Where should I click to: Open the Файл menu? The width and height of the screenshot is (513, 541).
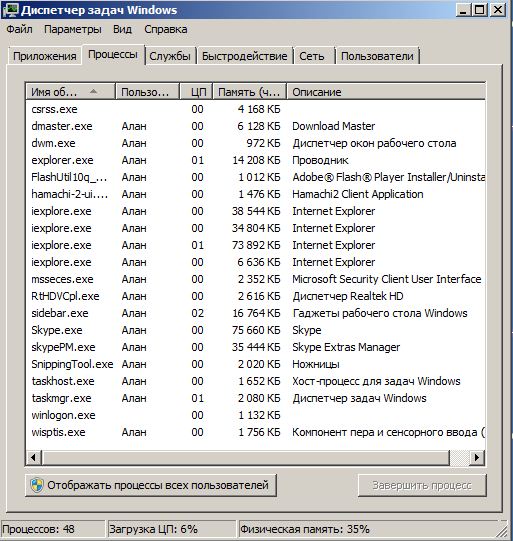(x=19, y=29)
